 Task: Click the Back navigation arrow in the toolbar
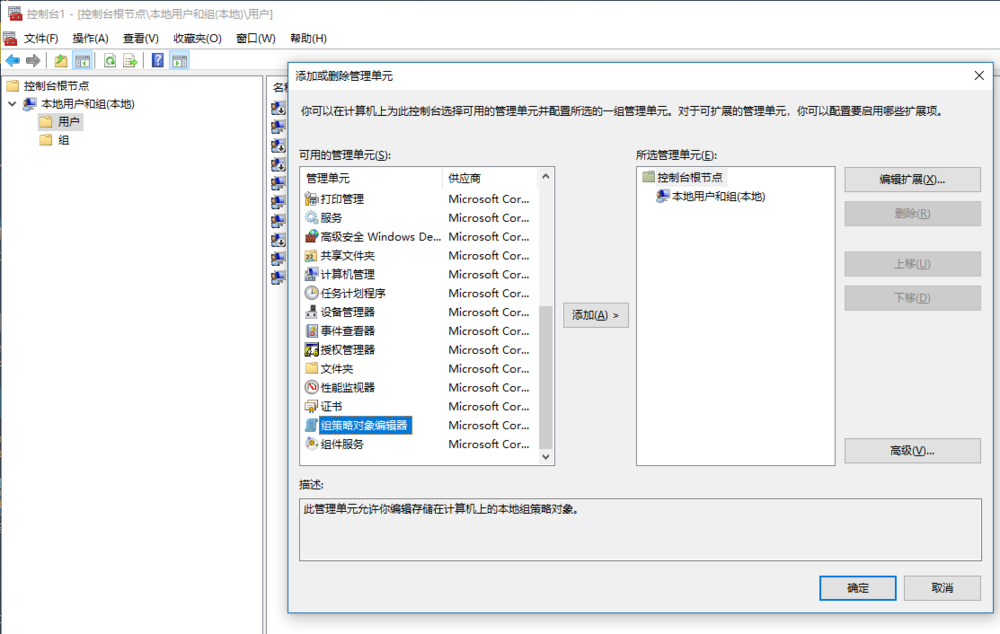[12, 60]
